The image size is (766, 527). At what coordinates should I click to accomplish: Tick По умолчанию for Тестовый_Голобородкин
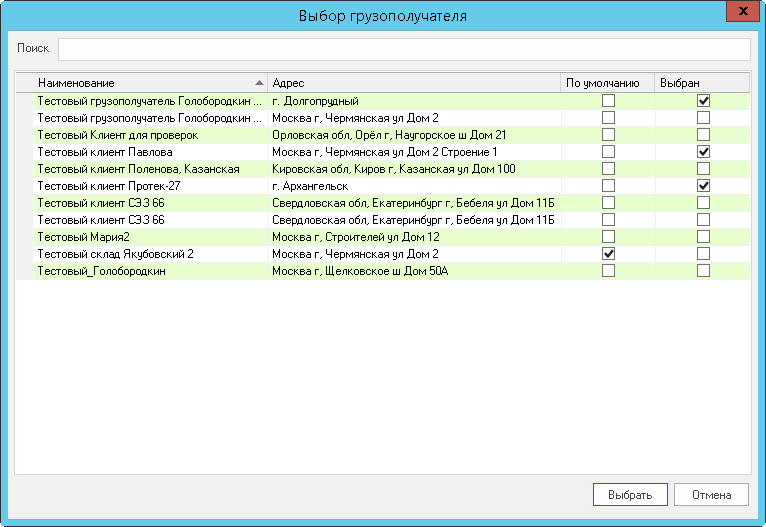tap(608, 271)
